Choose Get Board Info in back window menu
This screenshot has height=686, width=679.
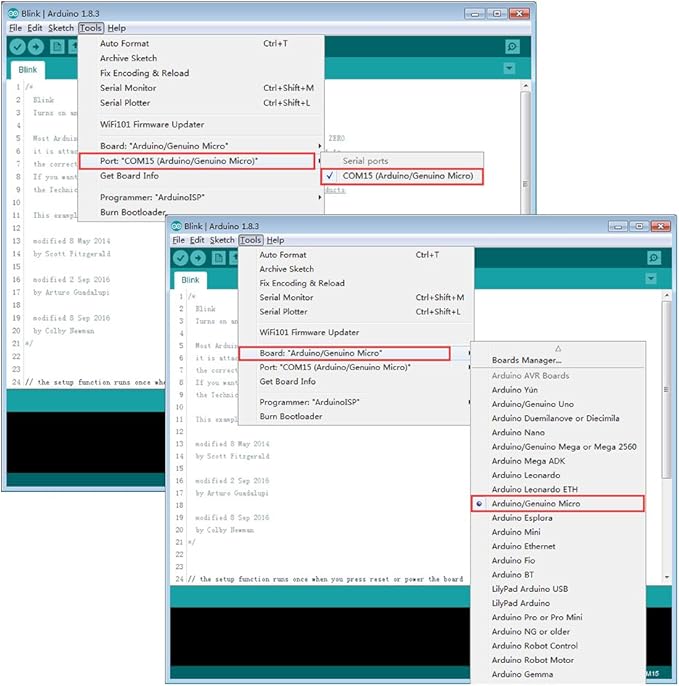point(201,176)
